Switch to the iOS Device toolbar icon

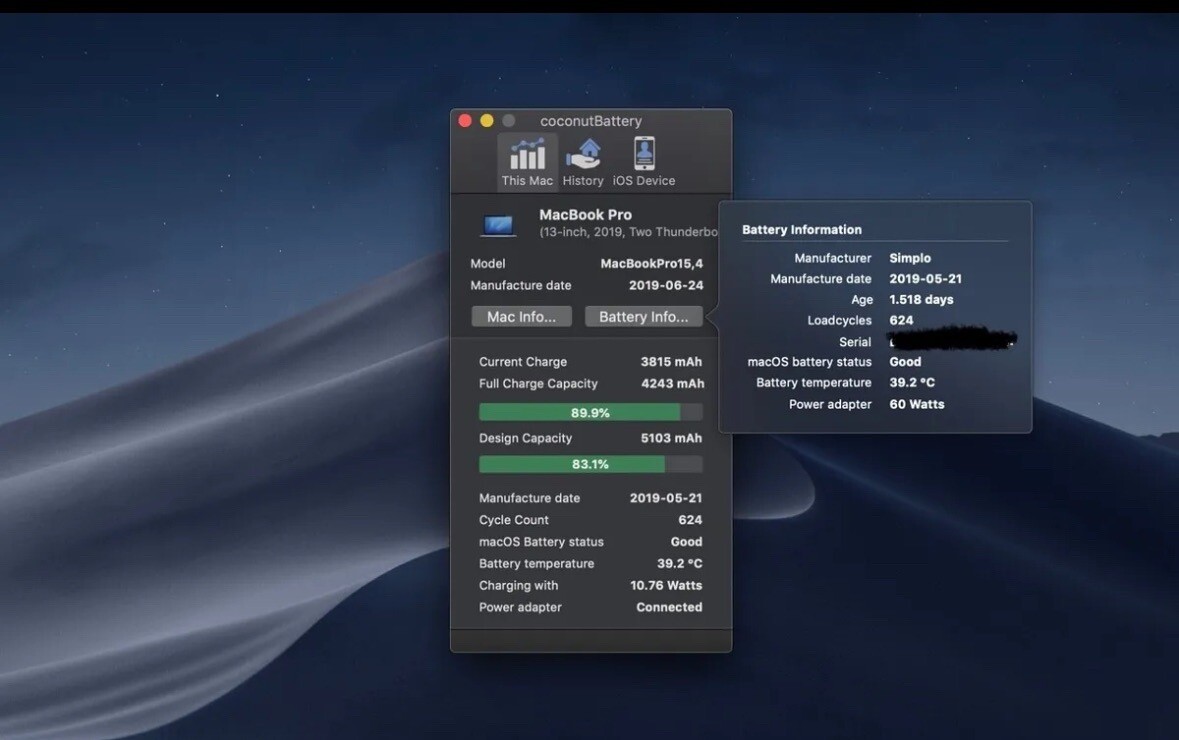(x=644, y=161)
